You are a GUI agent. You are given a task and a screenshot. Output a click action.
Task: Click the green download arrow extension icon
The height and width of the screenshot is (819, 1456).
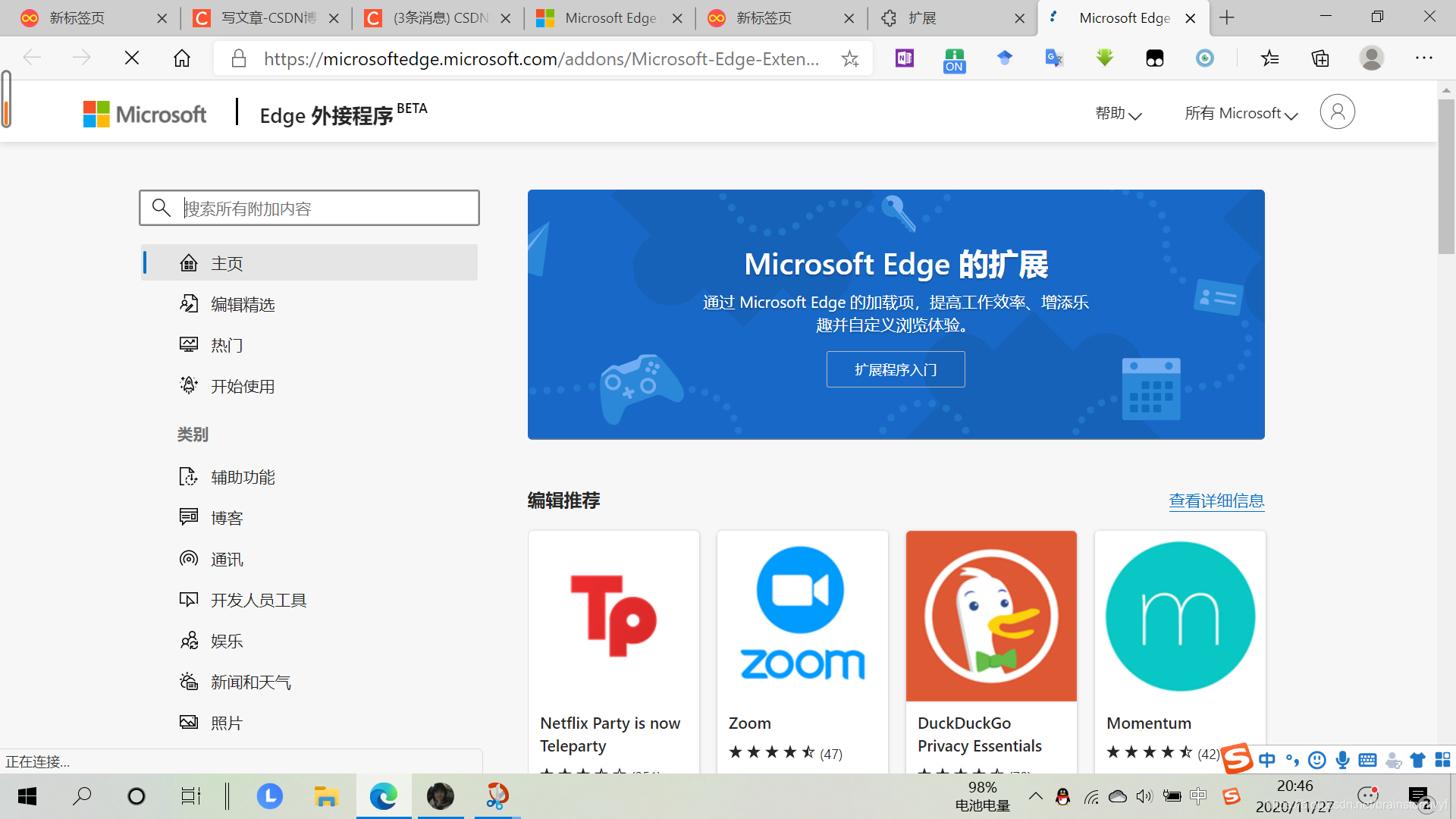click(x=1104, y=58)
